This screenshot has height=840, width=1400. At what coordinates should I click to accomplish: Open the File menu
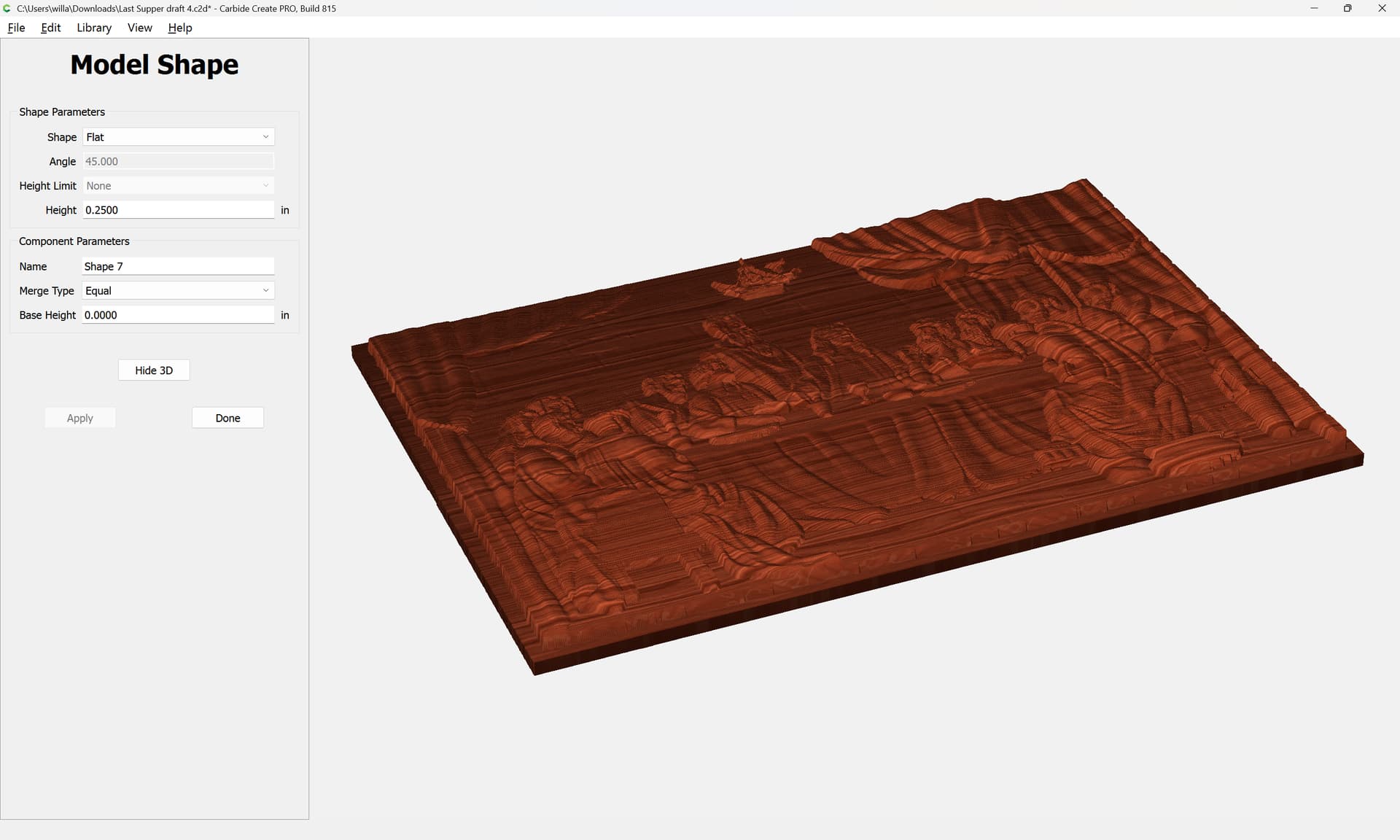tap(16, 28)
